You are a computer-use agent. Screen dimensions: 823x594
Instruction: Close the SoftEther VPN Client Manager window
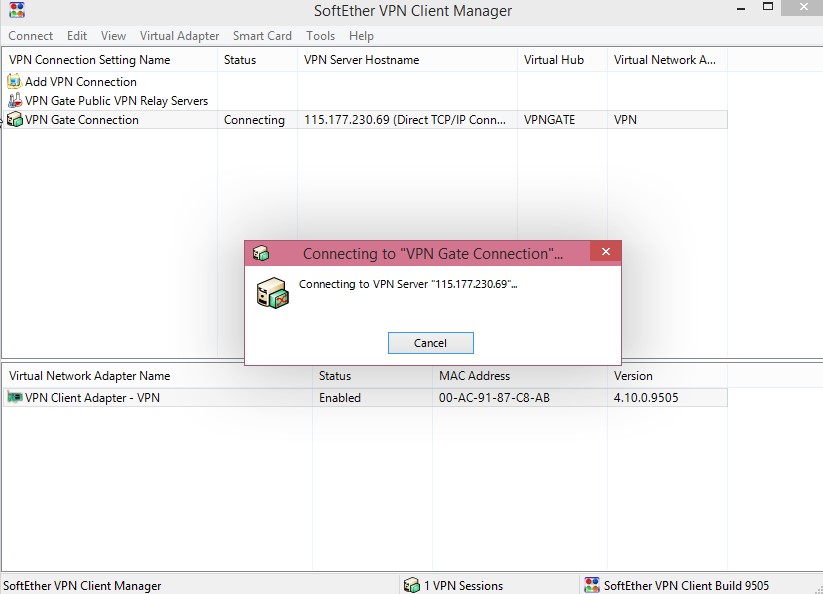804,7
